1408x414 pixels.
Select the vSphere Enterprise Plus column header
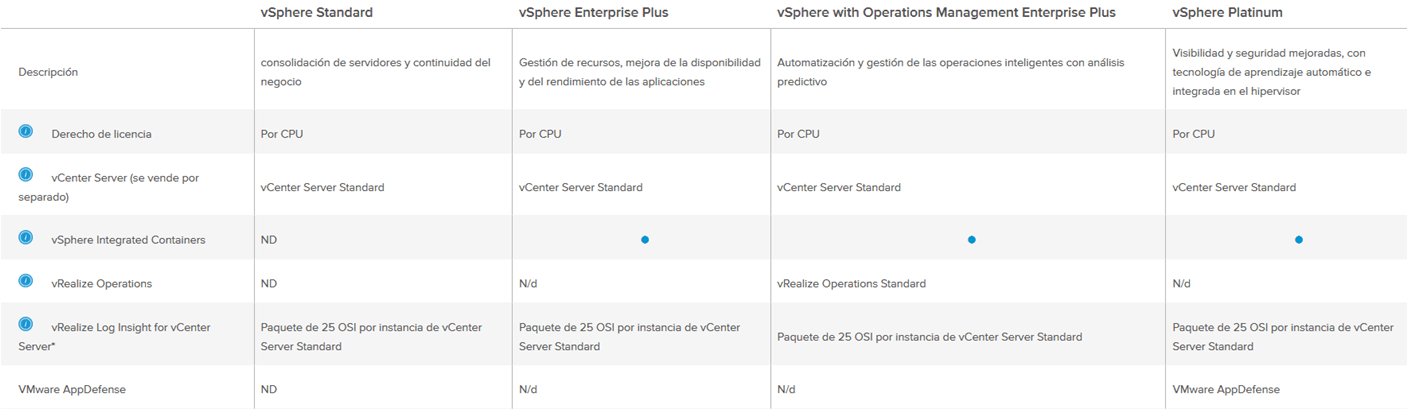(x=593, y=13)
